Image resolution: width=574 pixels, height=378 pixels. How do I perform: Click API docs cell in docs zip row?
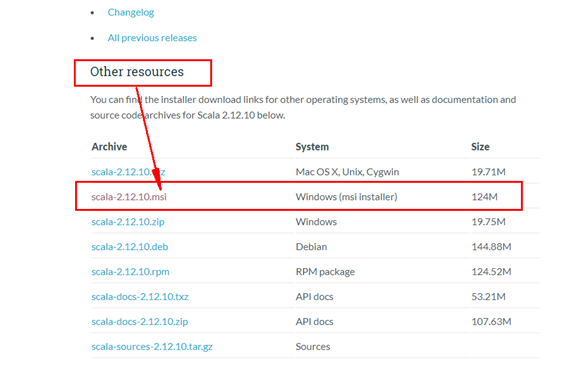pyautogui.click(x=314, y=321)
